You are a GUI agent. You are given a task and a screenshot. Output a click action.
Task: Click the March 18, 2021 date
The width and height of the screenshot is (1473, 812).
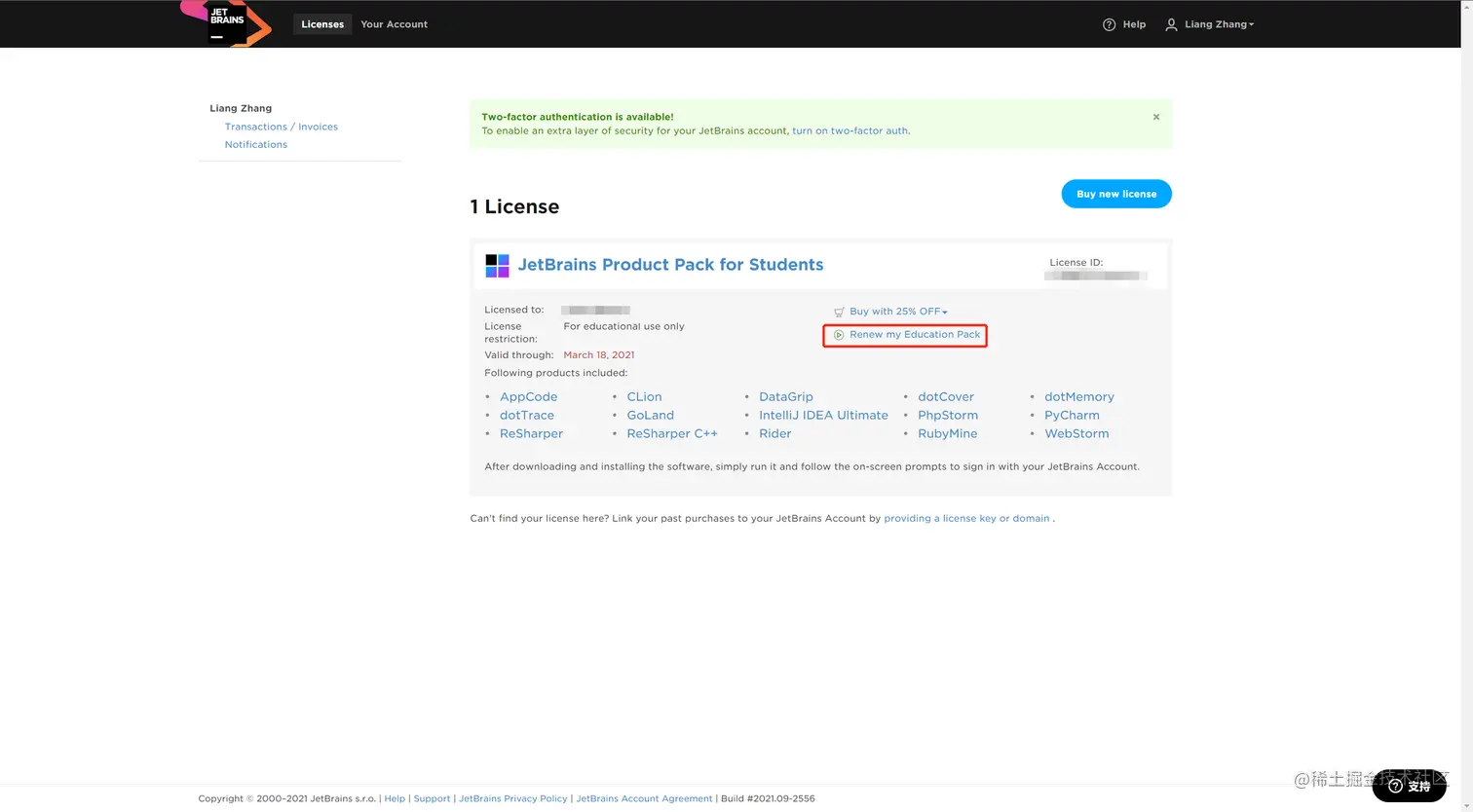(598, 354)
